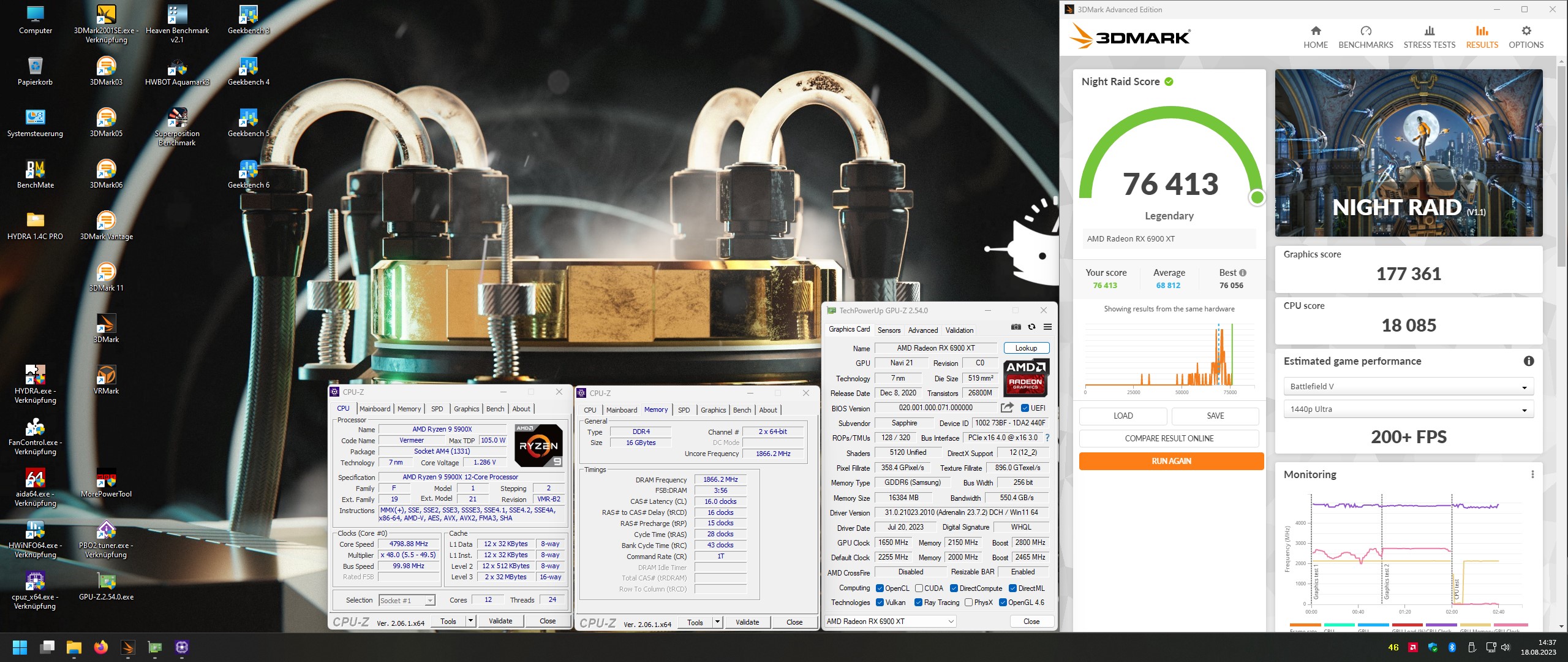
Task: Open the Socket #1 selection dropdown in CPU-Z
Action: (407, 601)
